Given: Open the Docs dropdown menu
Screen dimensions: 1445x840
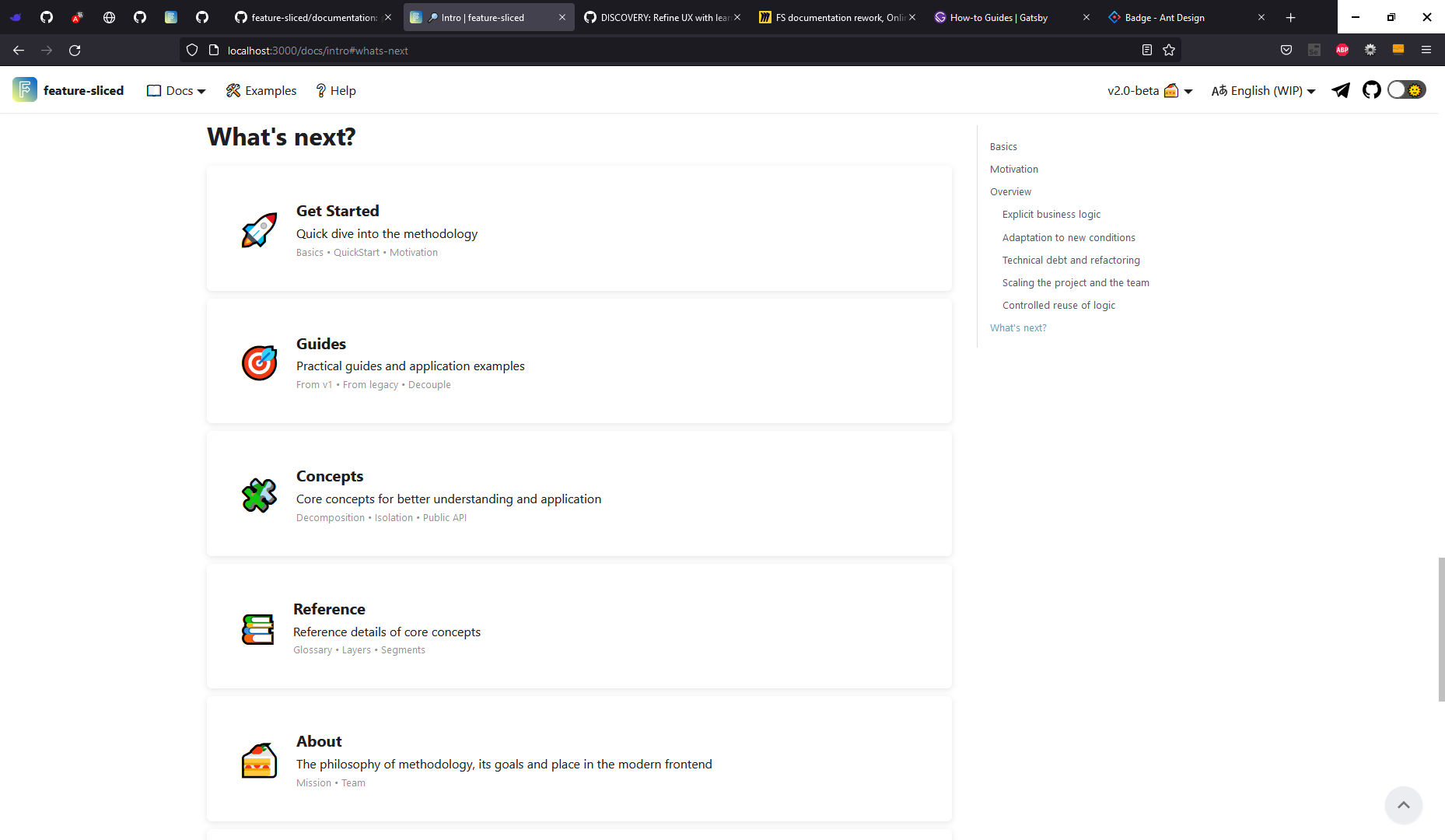Looking at the screenshot, I should pyautogui.click(x=175, y=90).
